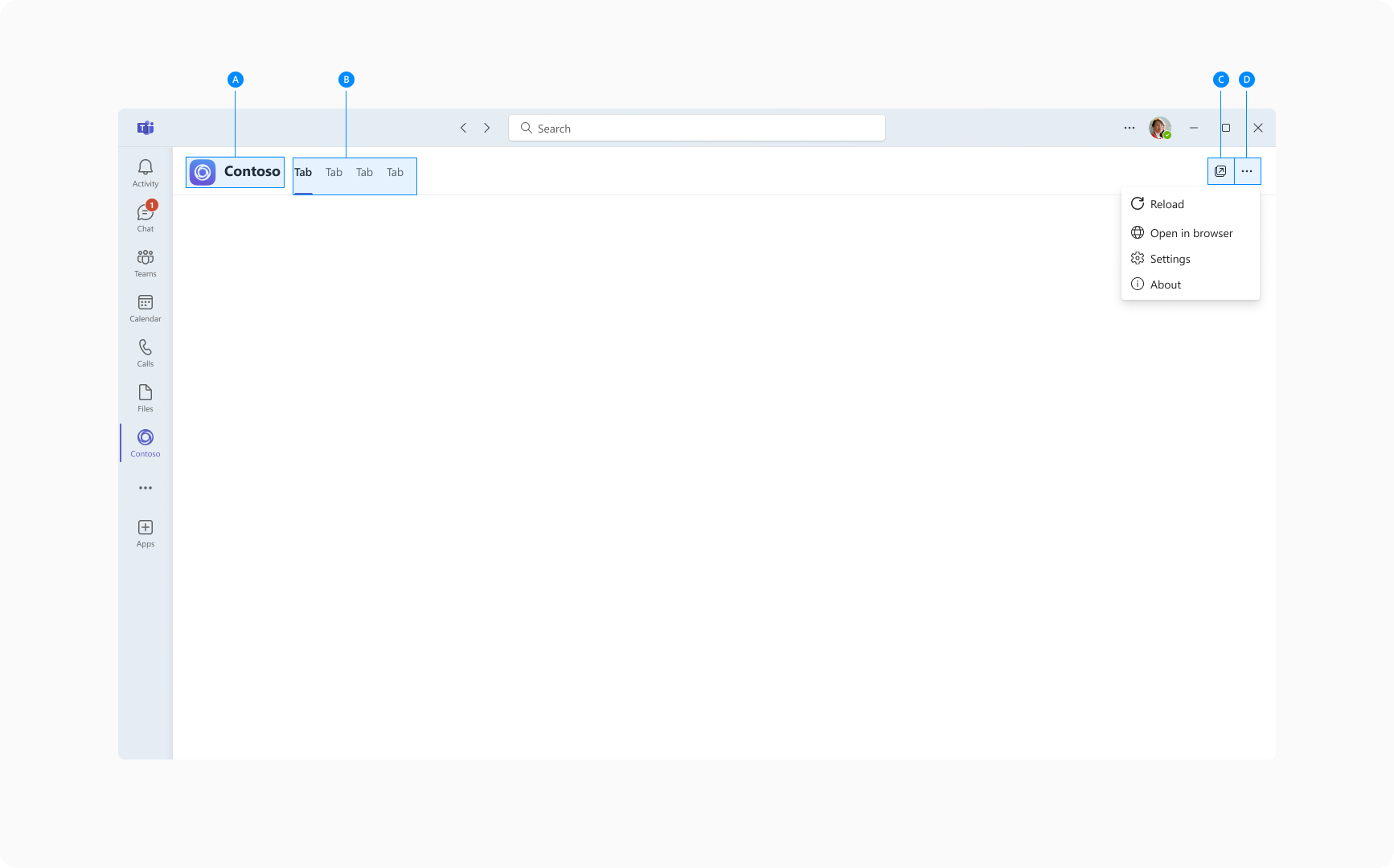Open the tab's more options menu
Viewport: 1394px width, 868px height.
[x=1247, y=171]
